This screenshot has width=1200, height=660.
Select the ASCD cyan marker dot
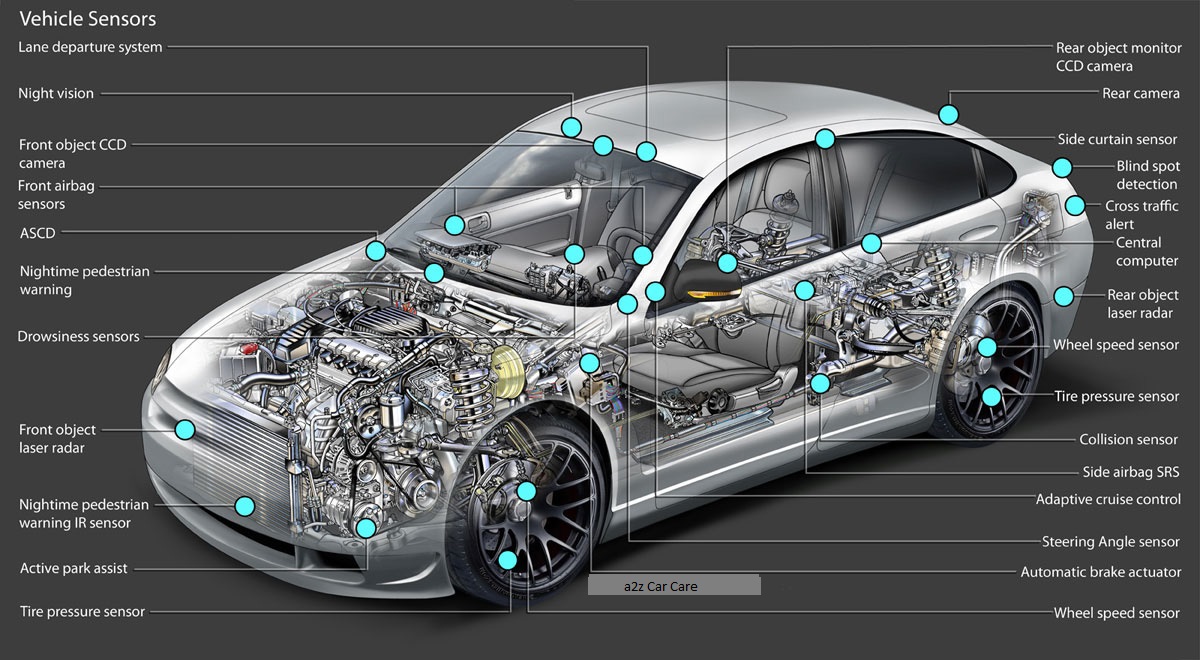(375, 250)
